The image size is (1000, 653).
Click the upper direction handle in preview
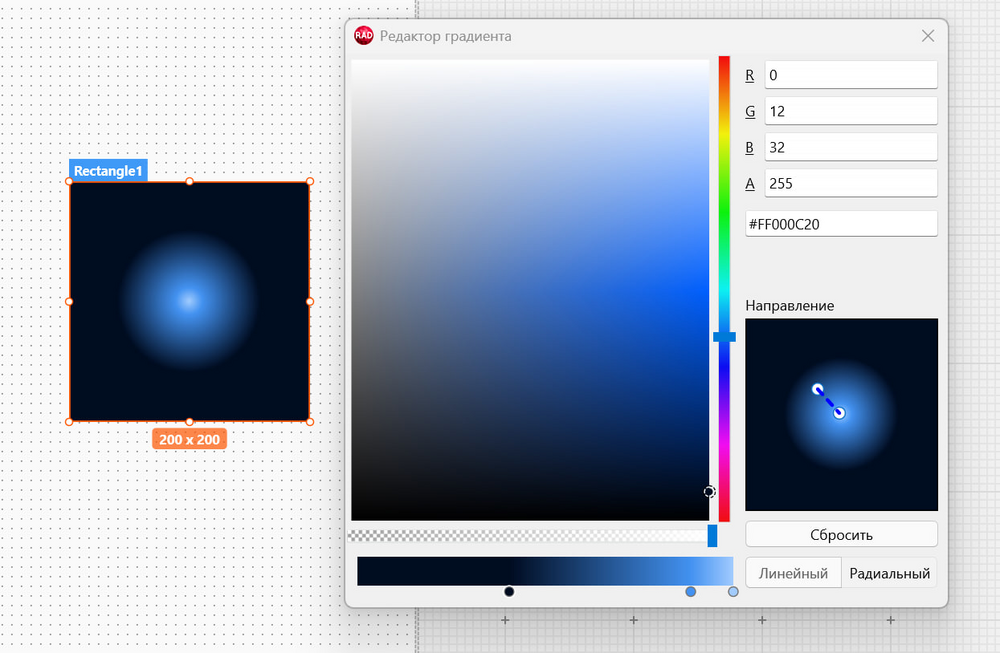point(818,389)
